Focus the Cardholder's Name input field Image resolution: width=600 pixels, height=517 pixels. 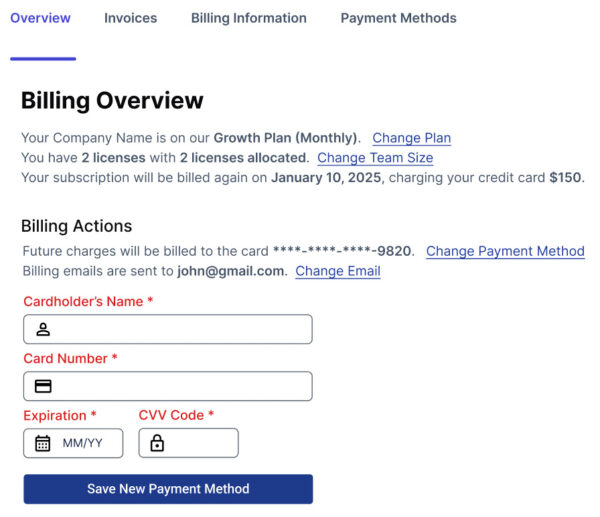coord(168,329)
